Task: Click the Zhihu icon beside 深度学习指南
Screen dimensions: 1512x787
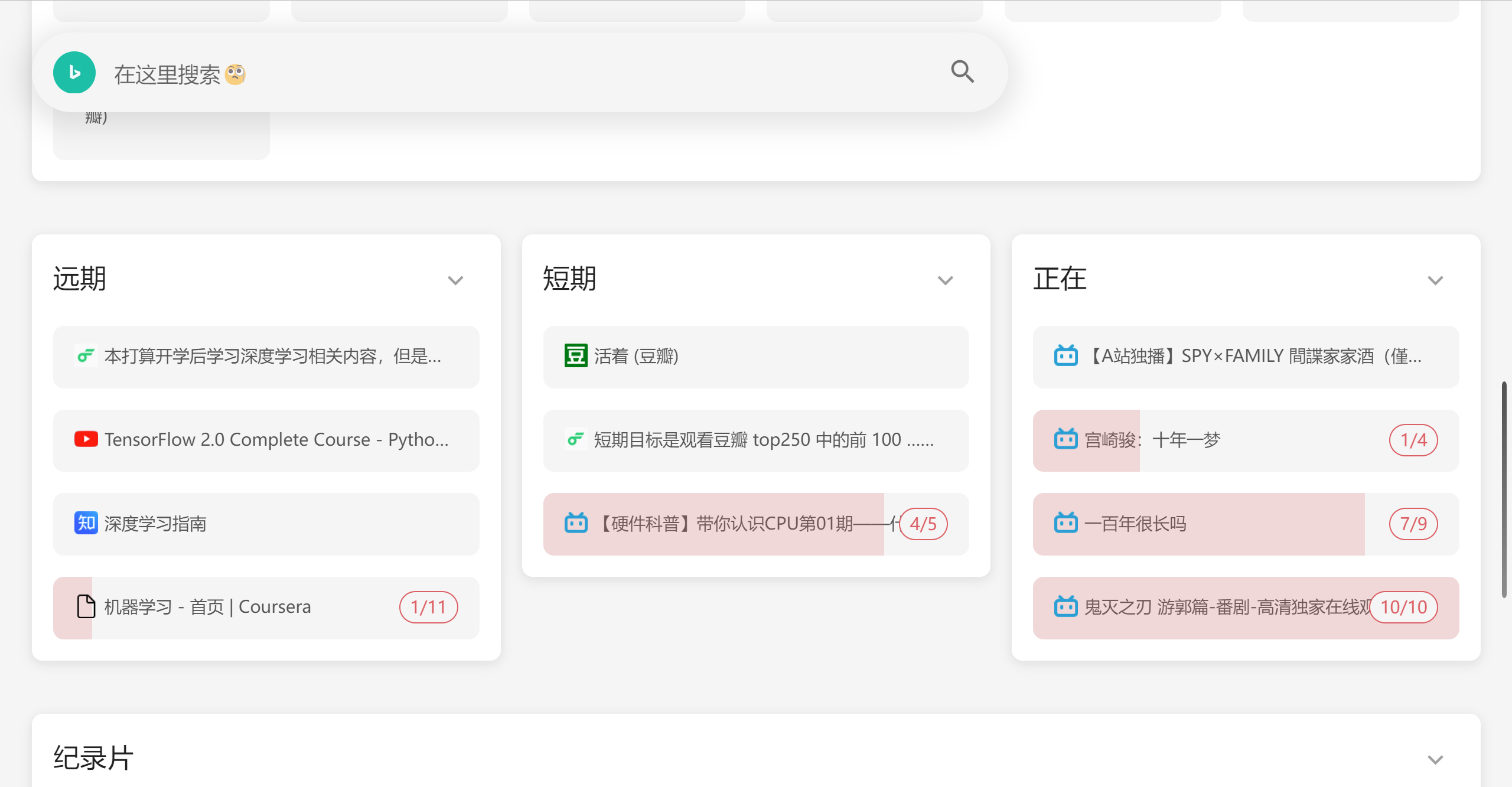Action: [x=86, y=523]
